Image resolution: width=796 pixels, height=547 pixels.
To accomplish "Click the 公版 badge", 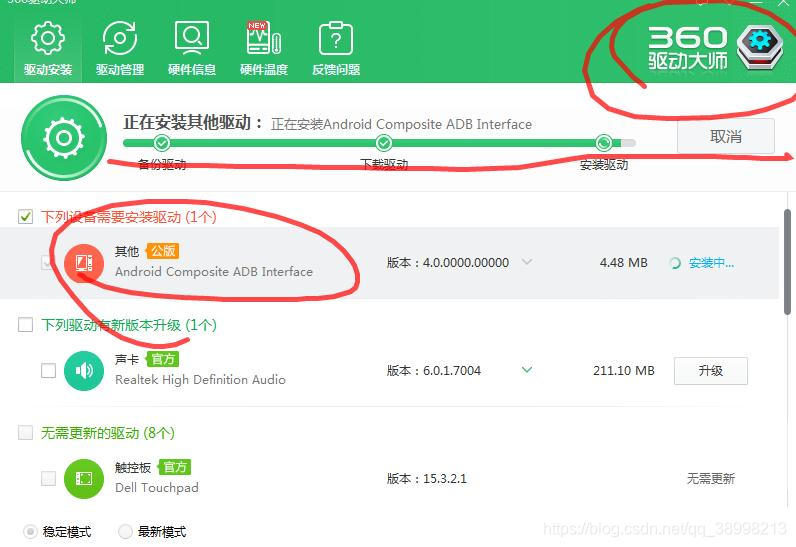I will tap(163, 251).
